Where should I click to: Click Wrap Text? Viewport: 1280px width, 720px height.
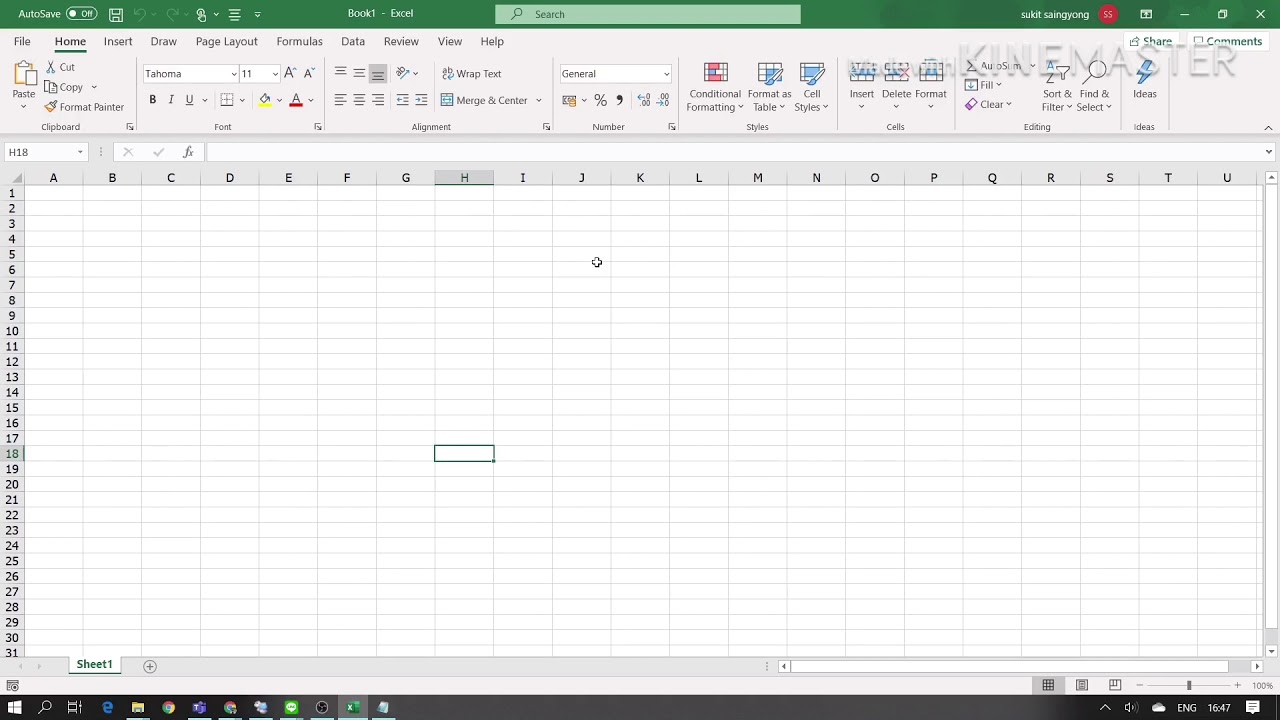[471, 73]
